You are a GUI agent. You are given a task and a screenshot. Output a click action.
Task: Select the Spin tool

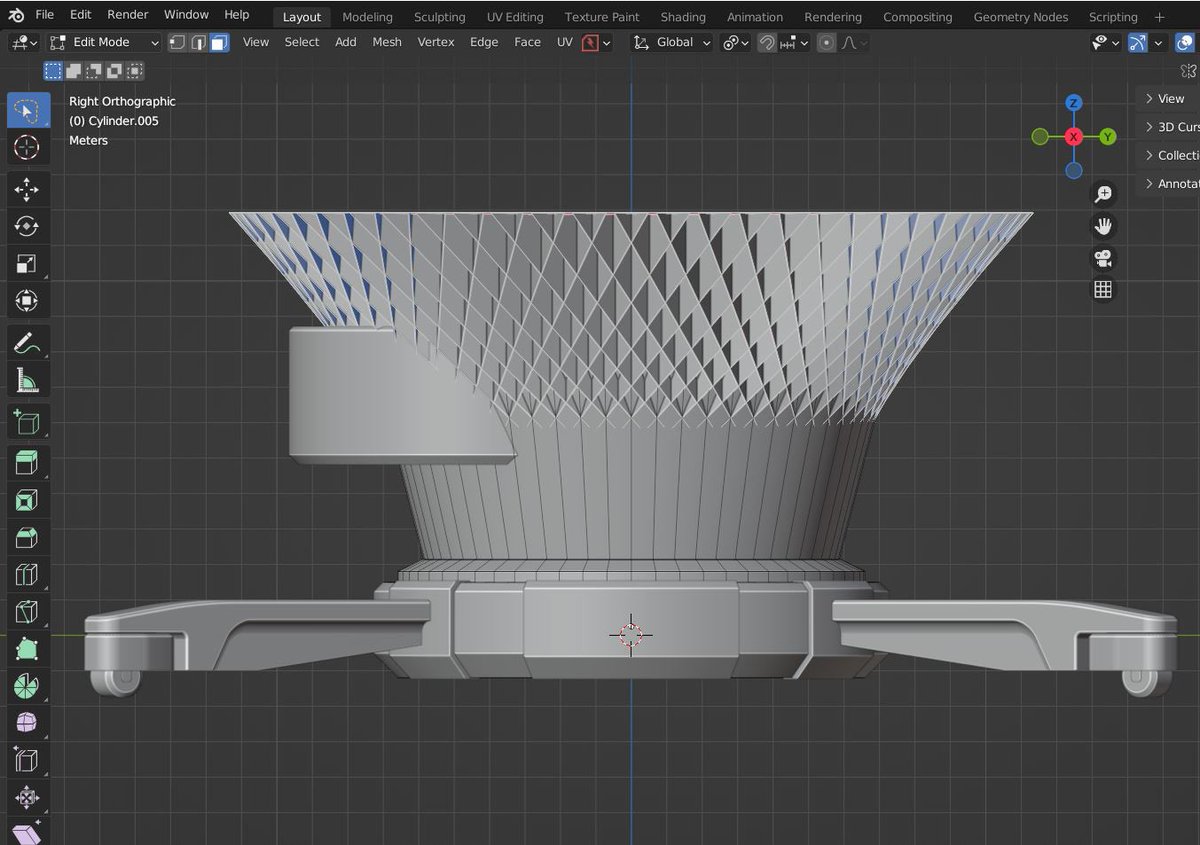click(28, 687)
